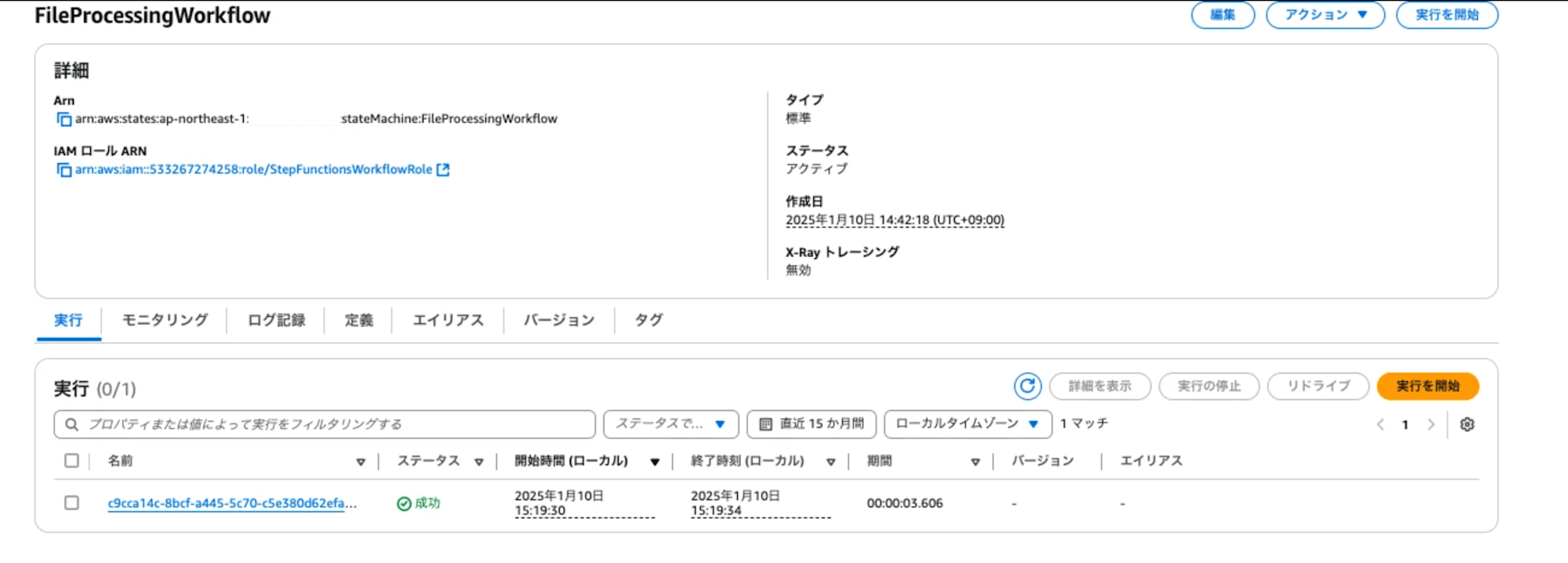Copy the IAM role ARN icon
1568x563 pixels.
[64, 169]
